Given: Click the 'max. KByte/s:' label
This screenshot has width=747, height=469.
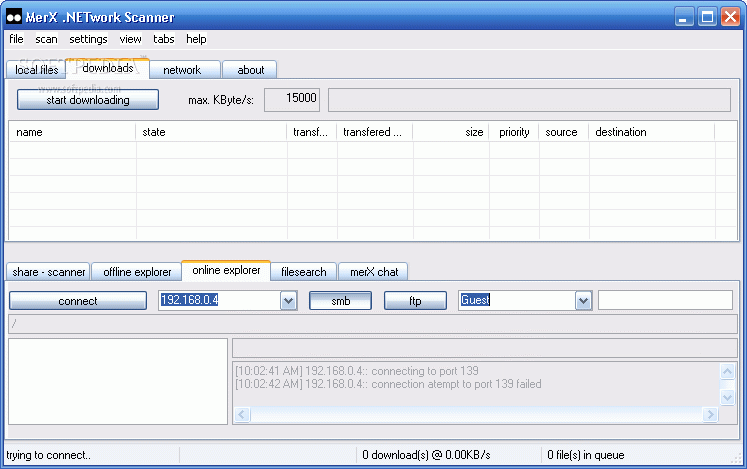Looking at the screenshot, I should click(x=221, y=101).
